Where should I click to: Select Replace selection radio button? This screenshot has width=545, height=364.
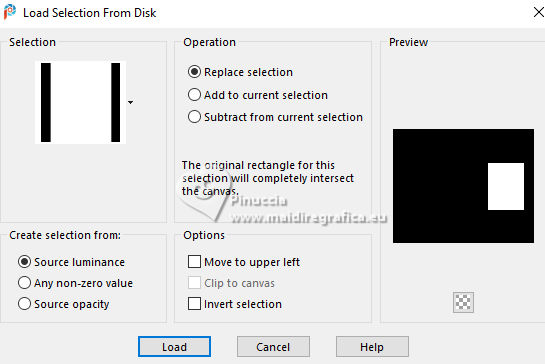[194, 72]
